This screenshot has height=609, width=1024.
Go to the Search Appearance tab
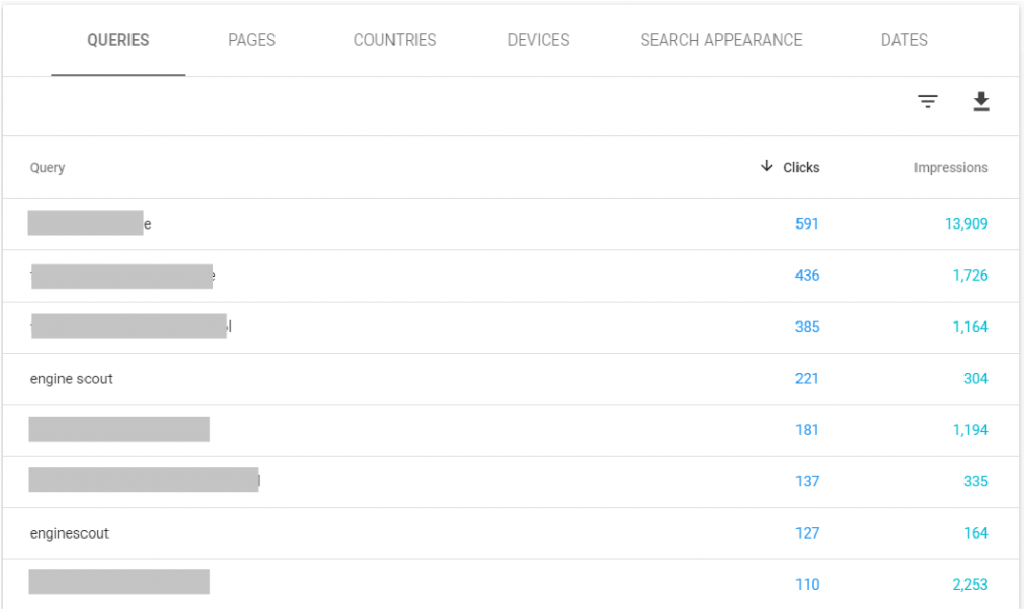click(x=721, y=41)
